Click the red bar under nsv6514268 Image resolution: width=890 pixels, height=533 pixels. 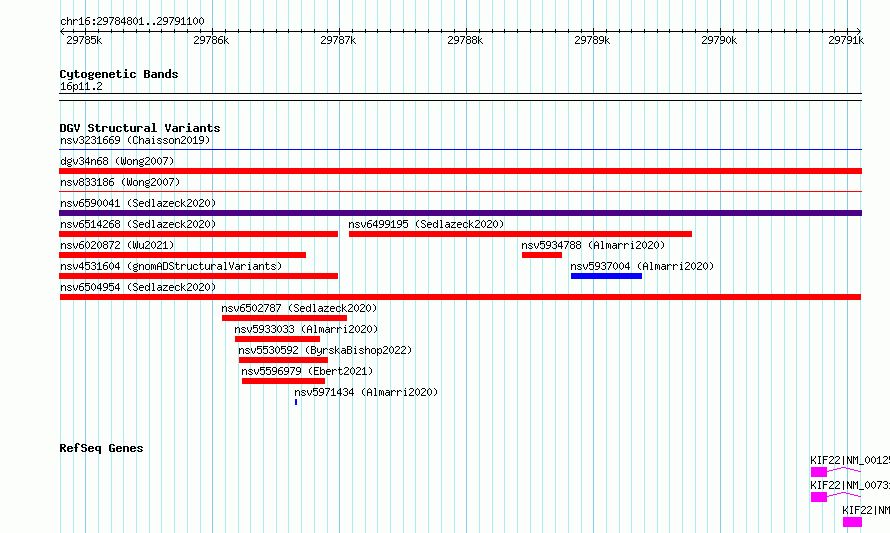click(x=199, y=234)
